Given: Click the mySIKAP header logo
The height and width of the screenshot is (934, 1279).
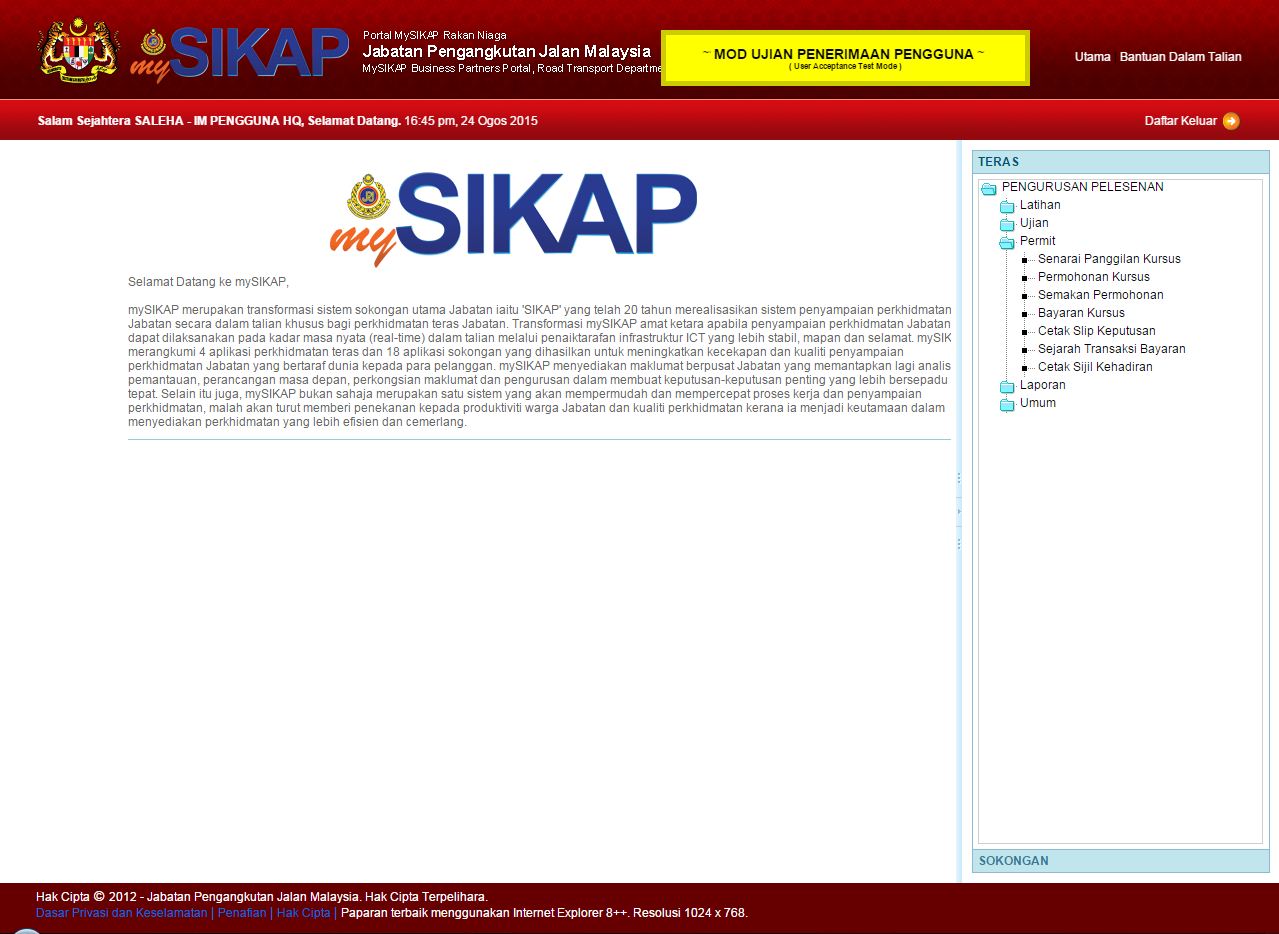Looking at the screenshot, I should [240, 54].
